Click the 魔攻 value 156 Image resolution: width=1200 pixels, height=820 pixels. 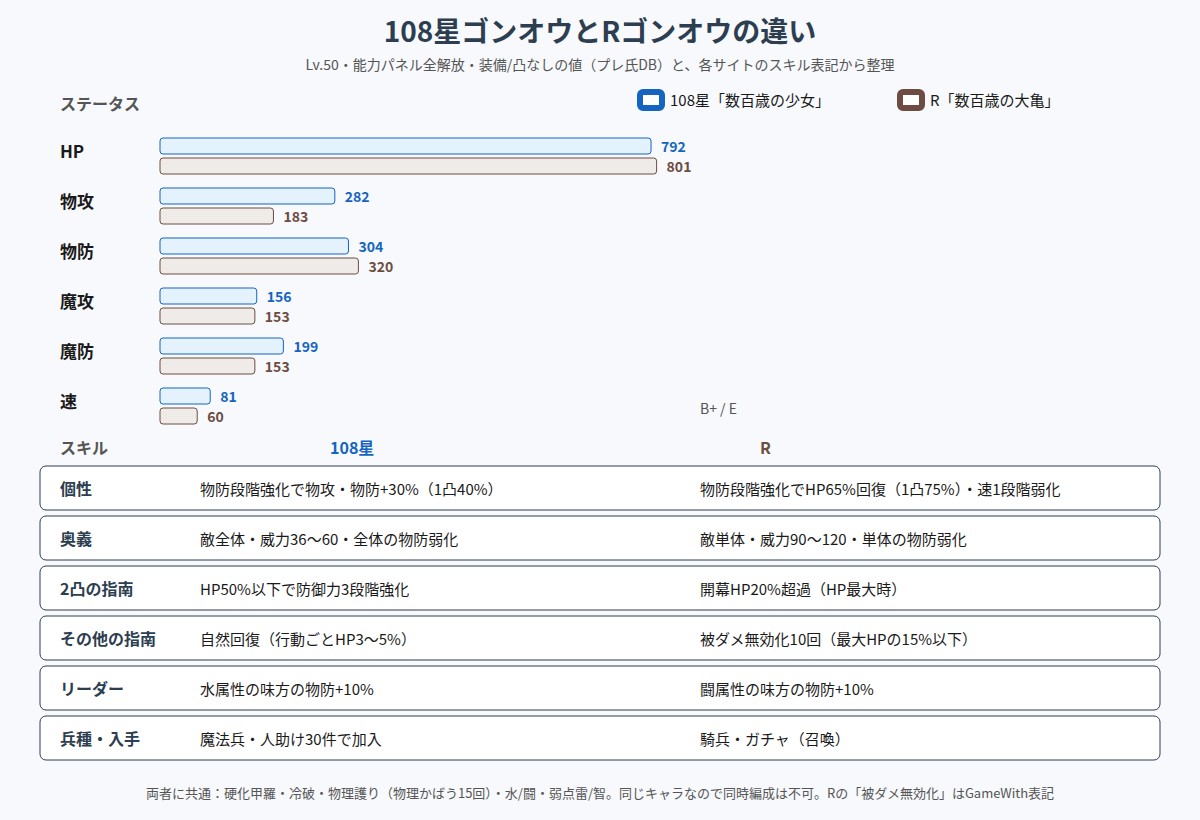(x=279, y=297)
